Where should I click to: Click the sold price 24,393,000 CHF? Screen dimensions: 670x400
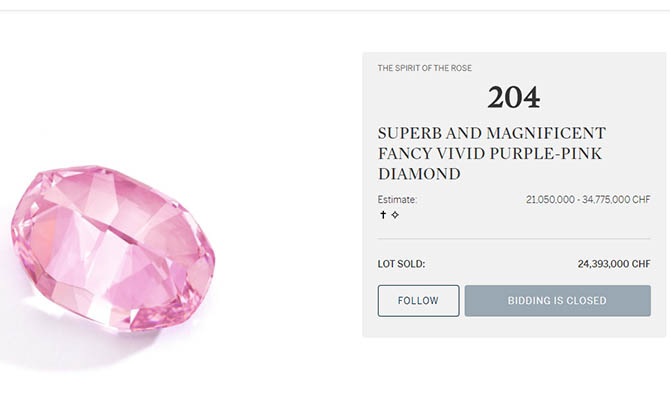coord(614,265)
